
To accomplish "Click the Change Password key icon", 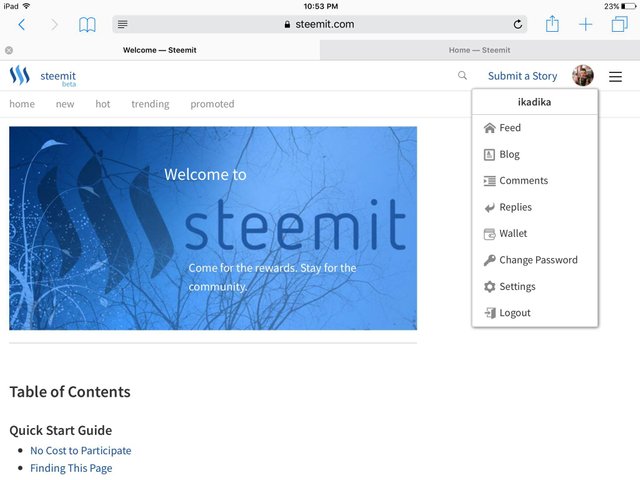I will 489,260.
